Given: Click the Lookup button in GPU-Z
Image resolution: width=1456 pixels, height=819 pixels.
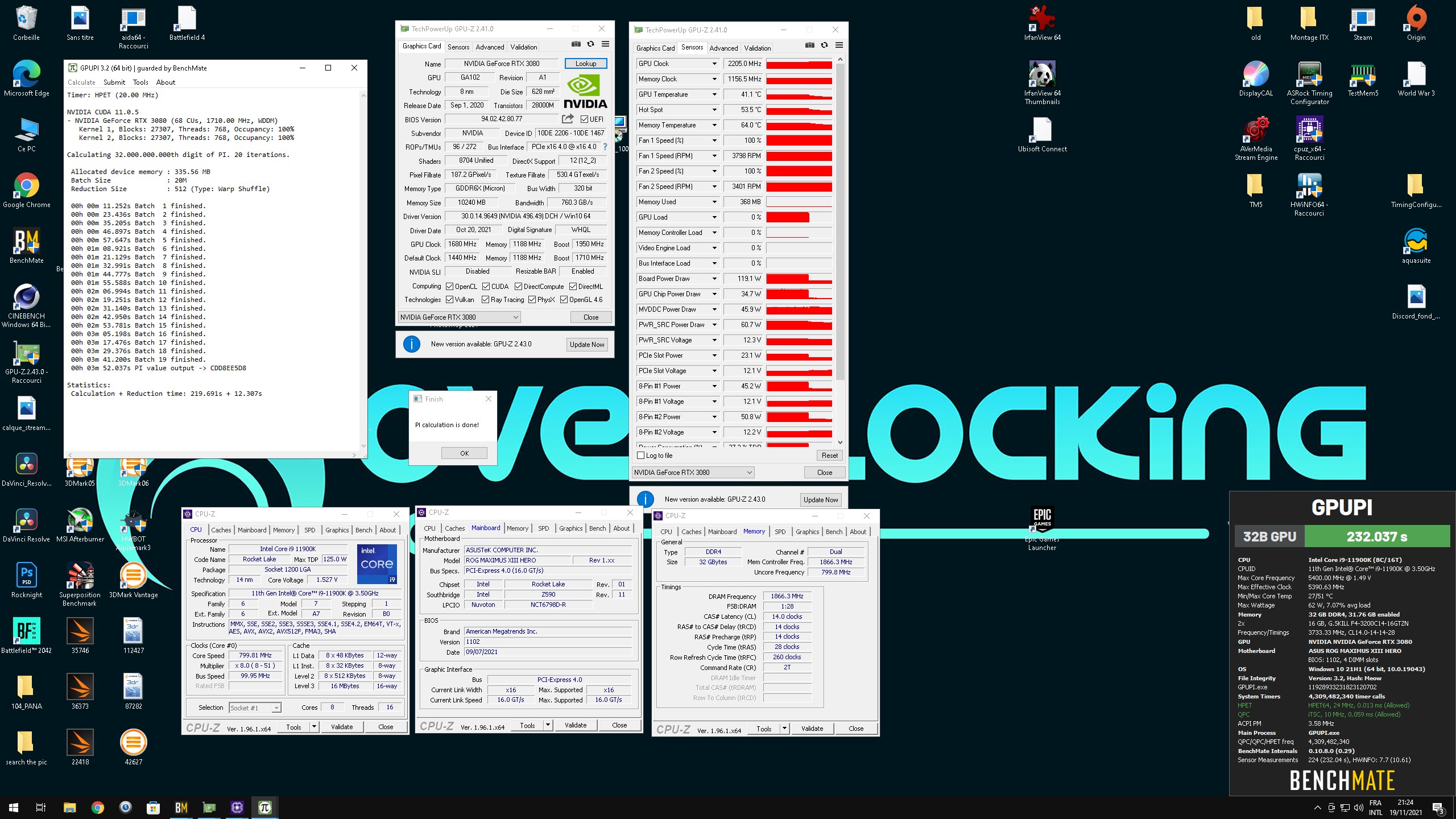Looking at the screenshot, I should click(x=586, y=64).
